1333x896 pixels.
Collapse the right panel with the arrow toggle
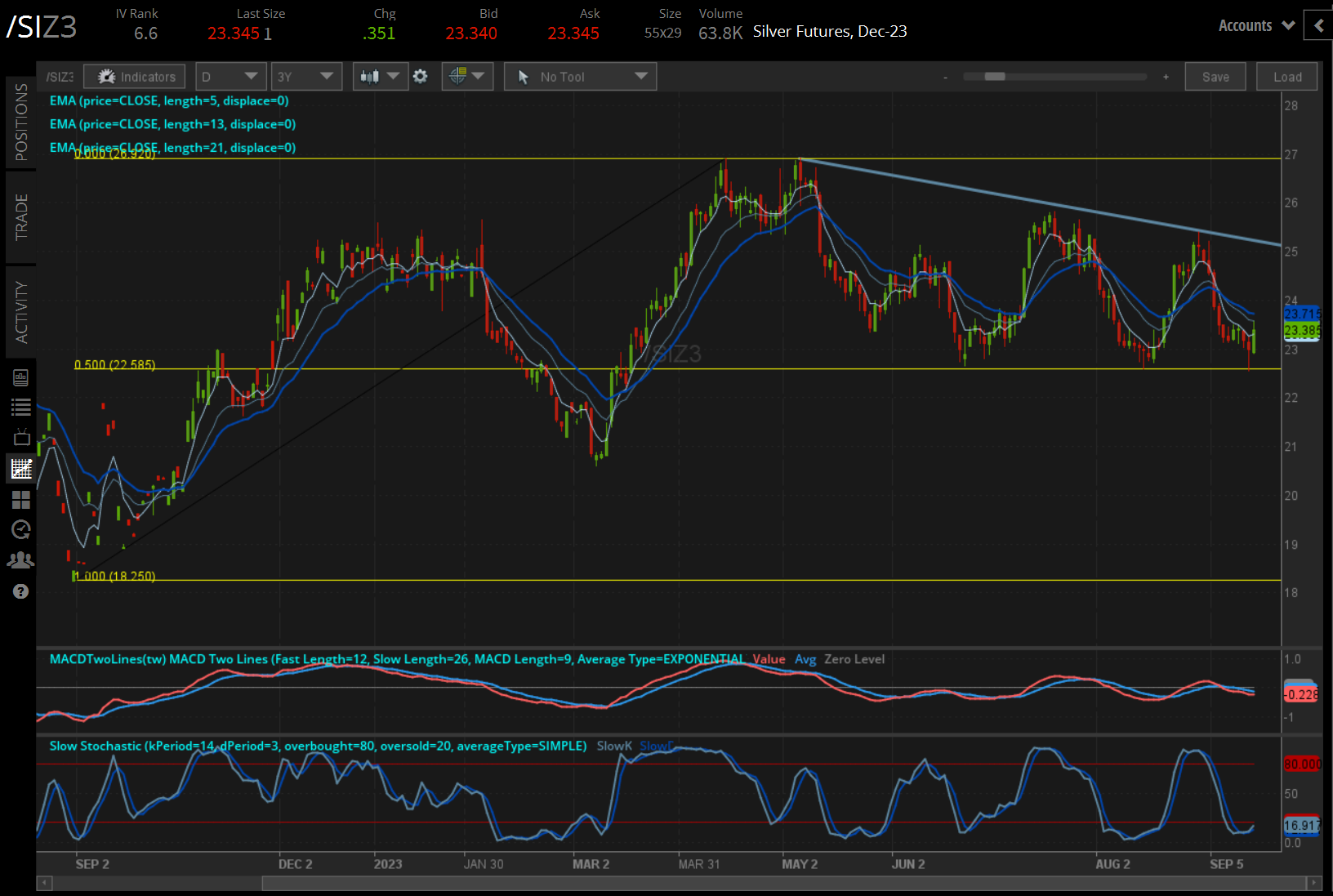(x=1317, y=25)
